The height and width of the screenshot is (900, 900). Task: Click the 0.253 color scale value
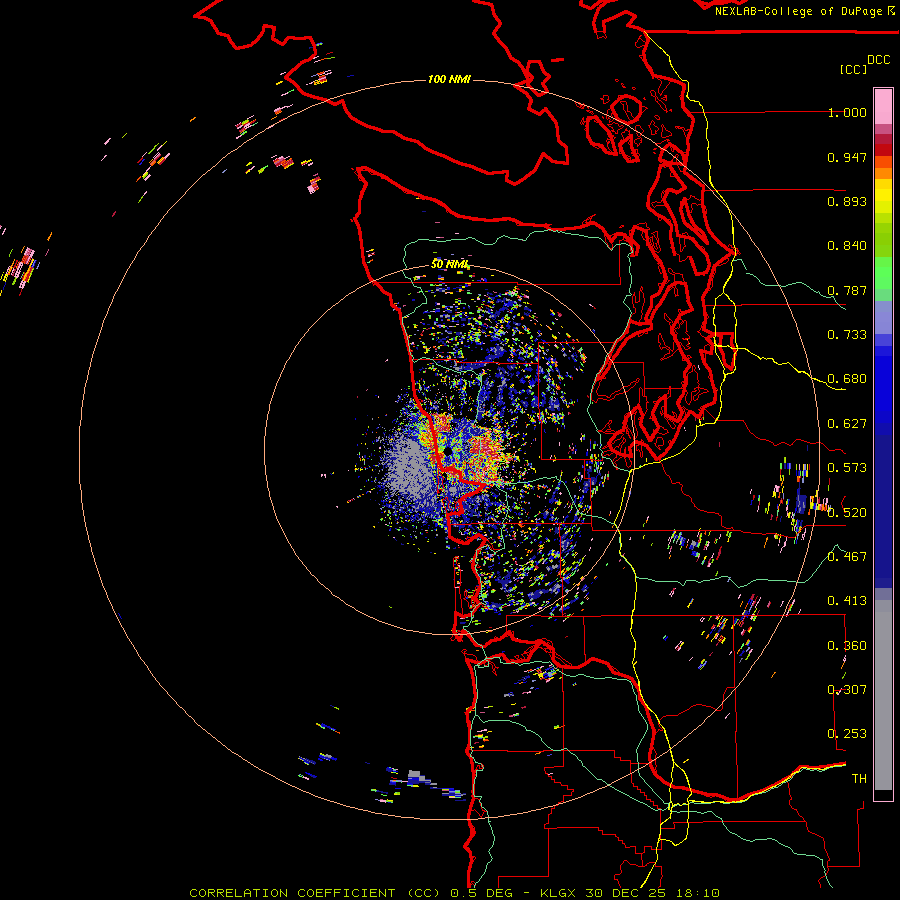[847, 734]
